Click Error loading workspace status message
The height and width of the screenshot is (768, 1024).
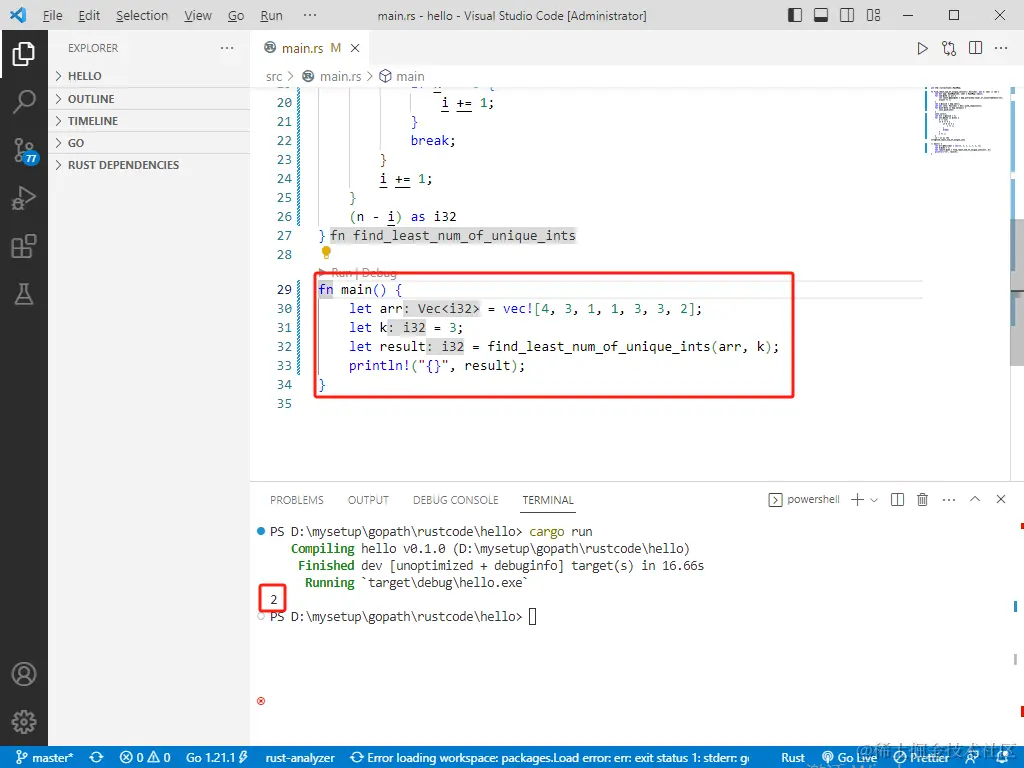click(x=549, y=758)
